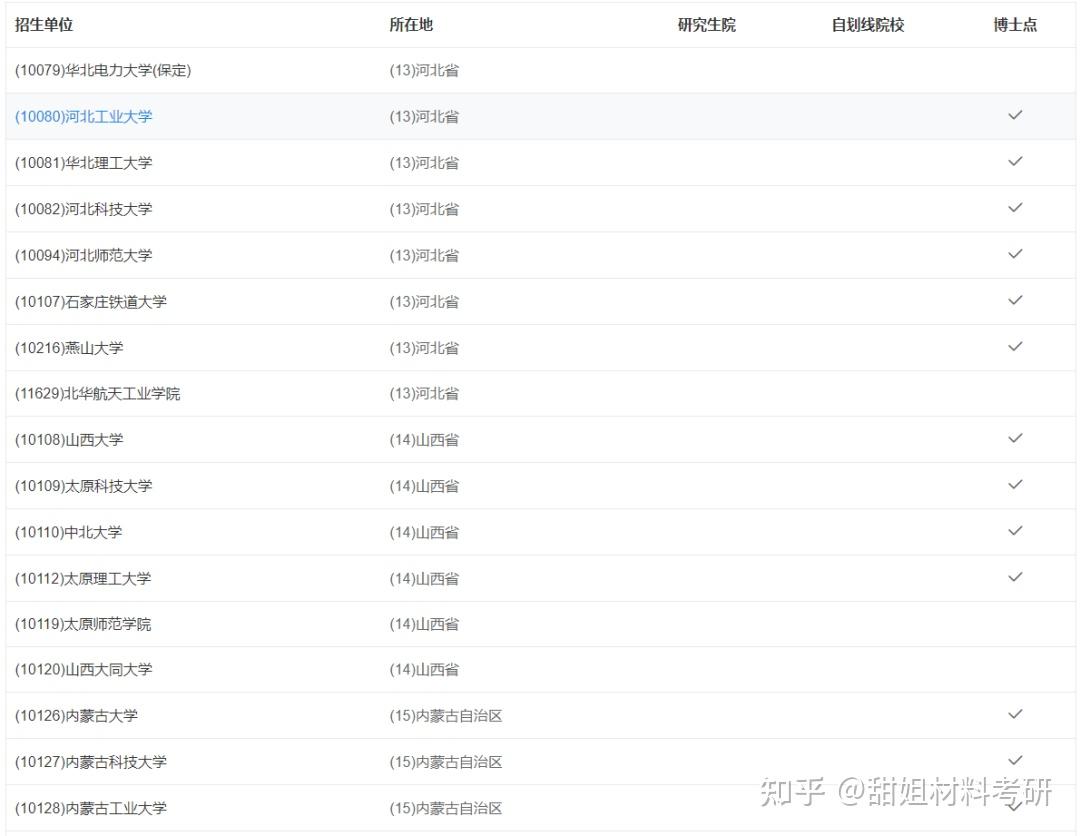Click (14)山西省 location for 山西大同大学
This screenshot has height=836, width=1080.
point(424,669)
